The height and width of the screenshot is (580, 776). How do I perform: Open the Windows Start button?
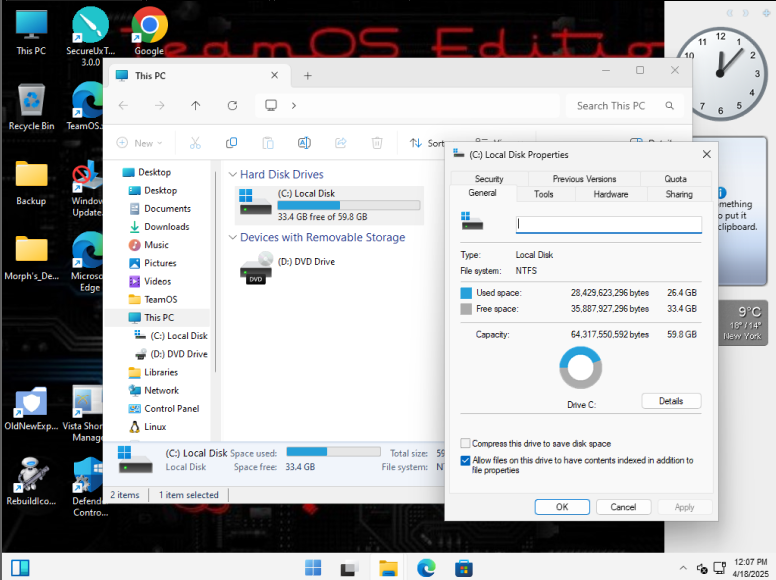(313, 568)
